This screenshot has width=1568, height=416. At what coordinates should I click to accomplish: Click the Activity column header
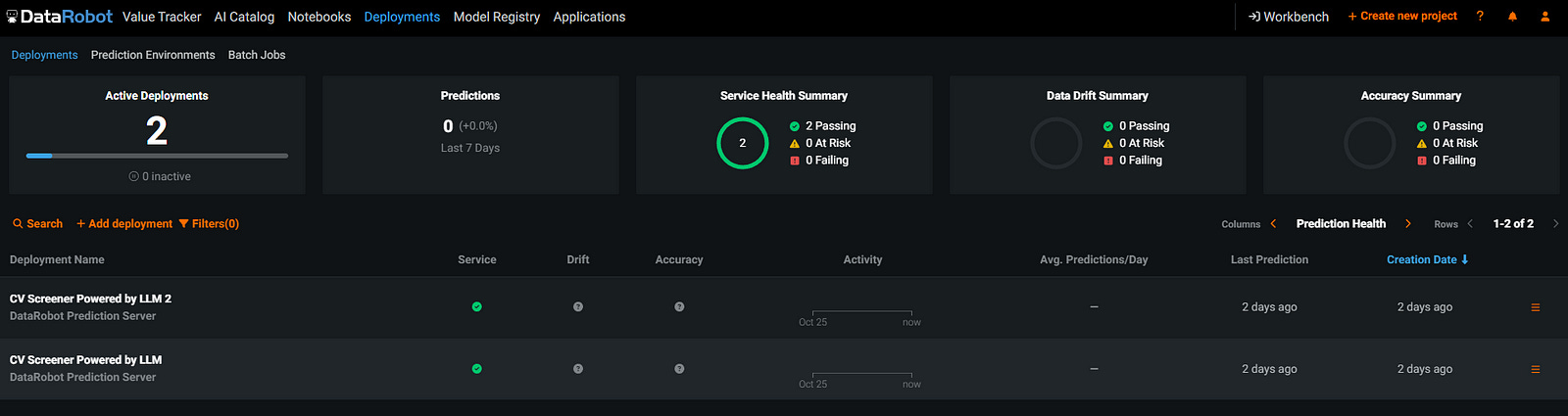pyautogui.click(x=862, y=259)
